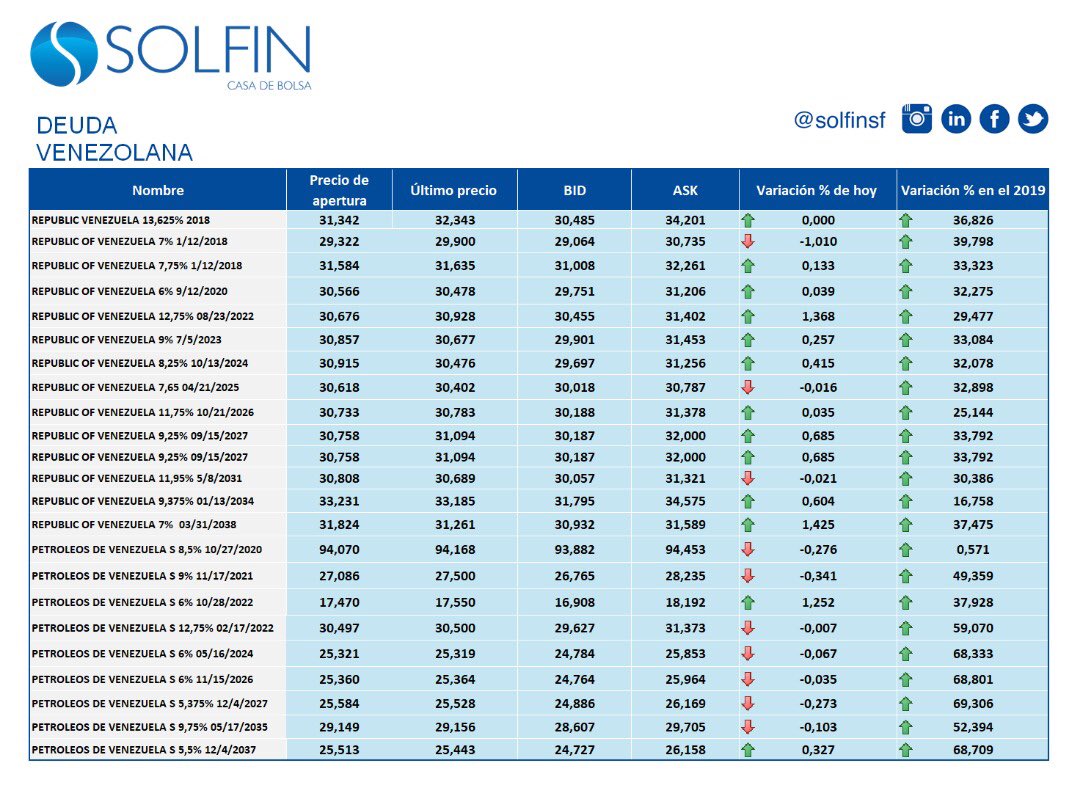Screen dimensions: 1080x785
Task: Select row 'REPUBLIC VENEZUELA 13,625% 2018'
Action: pos(539,220)
